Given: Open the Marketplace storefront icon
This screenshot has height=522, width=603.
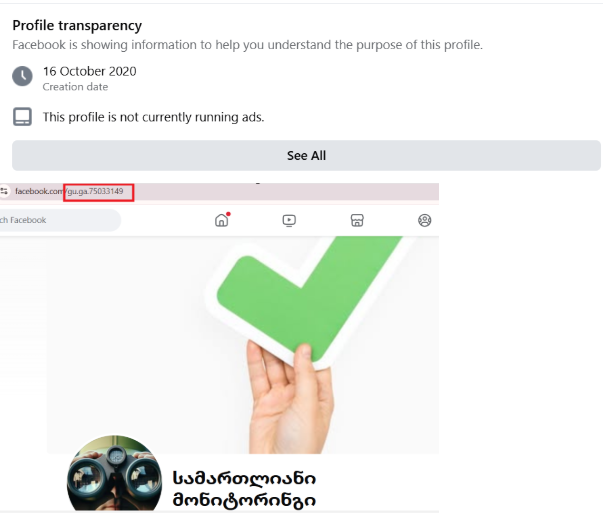Looking at the screenshot, I should (x=357, y=220).
